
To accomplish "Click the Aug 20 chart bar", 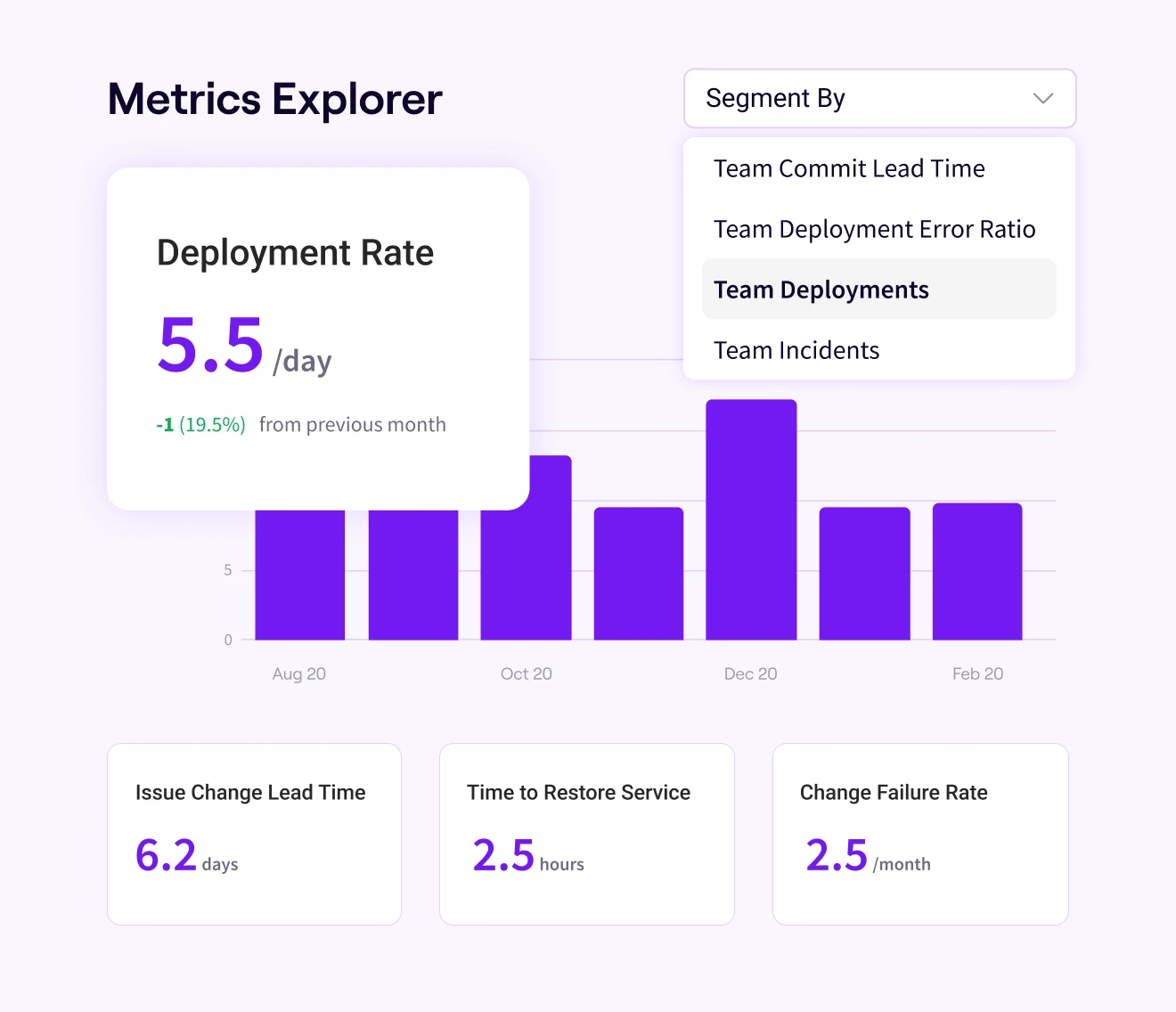I will click(x=299, y=575).
